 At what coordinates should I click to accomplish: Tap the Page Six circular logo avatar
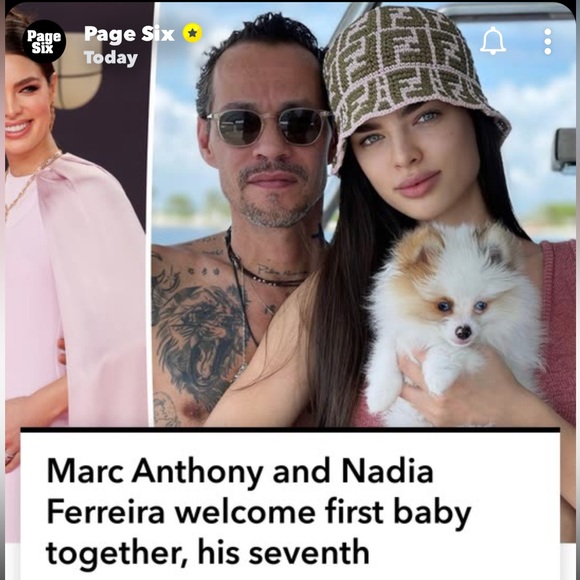[44, 41]
